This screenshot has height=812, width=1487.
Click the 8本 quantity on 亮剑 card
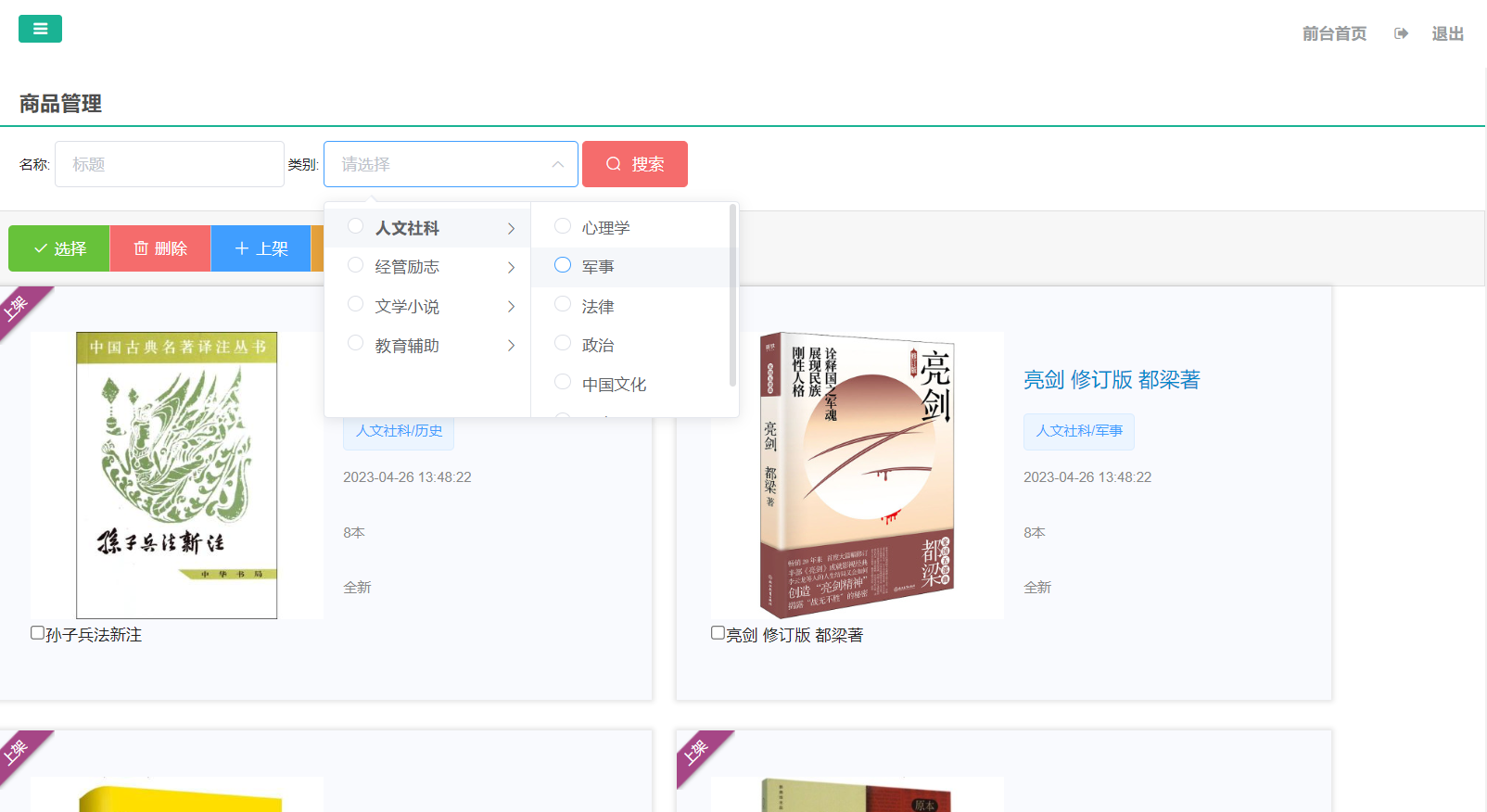tap(1035, 533)
